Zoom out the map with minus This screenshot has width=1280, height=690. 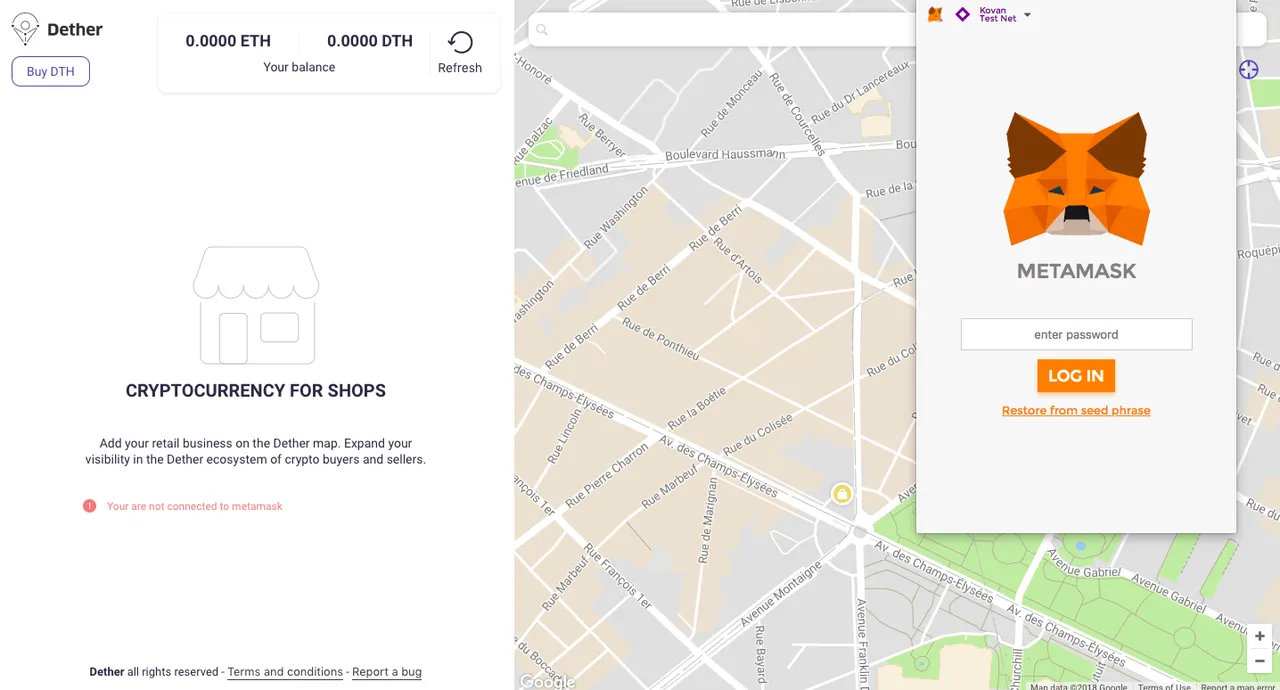[x=1260, y=661]
